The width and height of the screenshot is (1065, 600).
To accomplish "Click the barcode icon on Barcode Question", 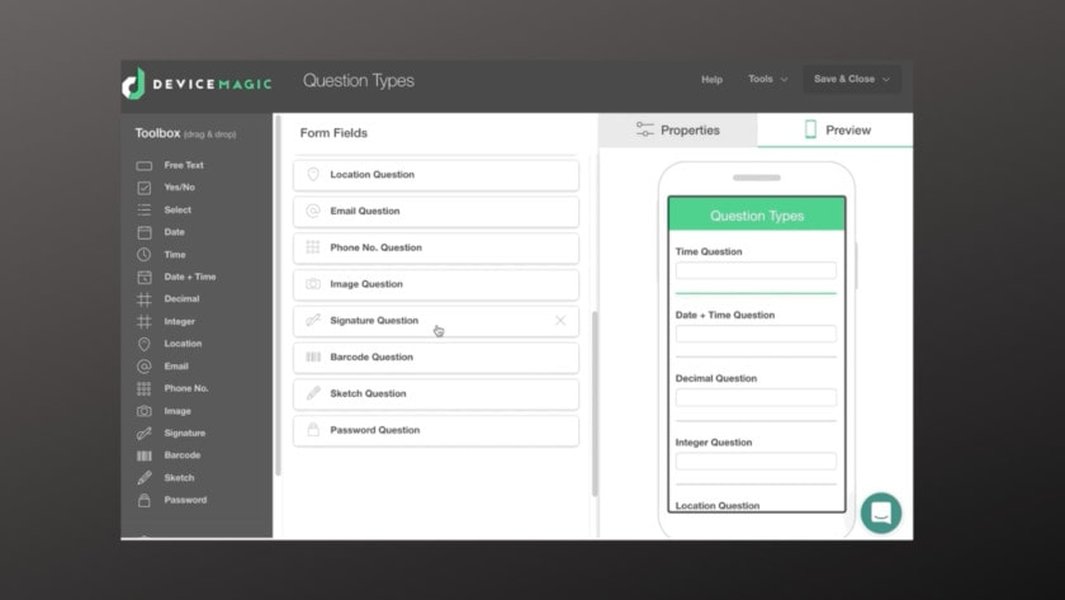I will [313, 357].
